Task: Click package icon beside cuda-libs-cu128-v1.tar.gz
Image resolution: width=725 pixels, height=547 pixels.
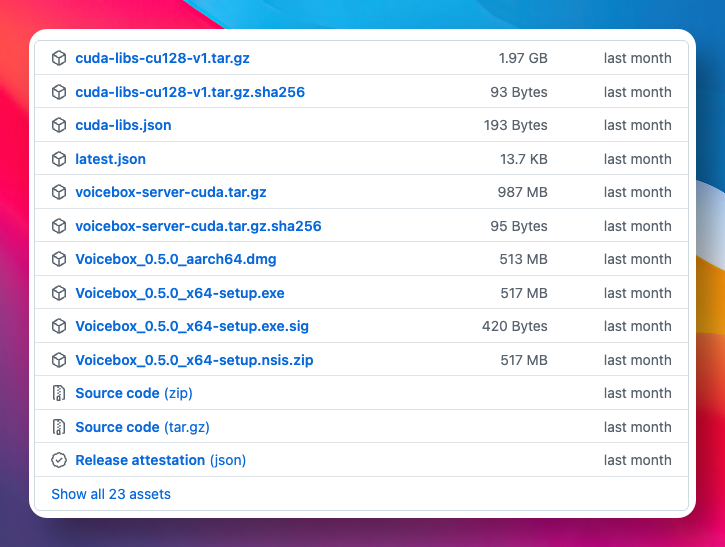Action: [59, 58]
